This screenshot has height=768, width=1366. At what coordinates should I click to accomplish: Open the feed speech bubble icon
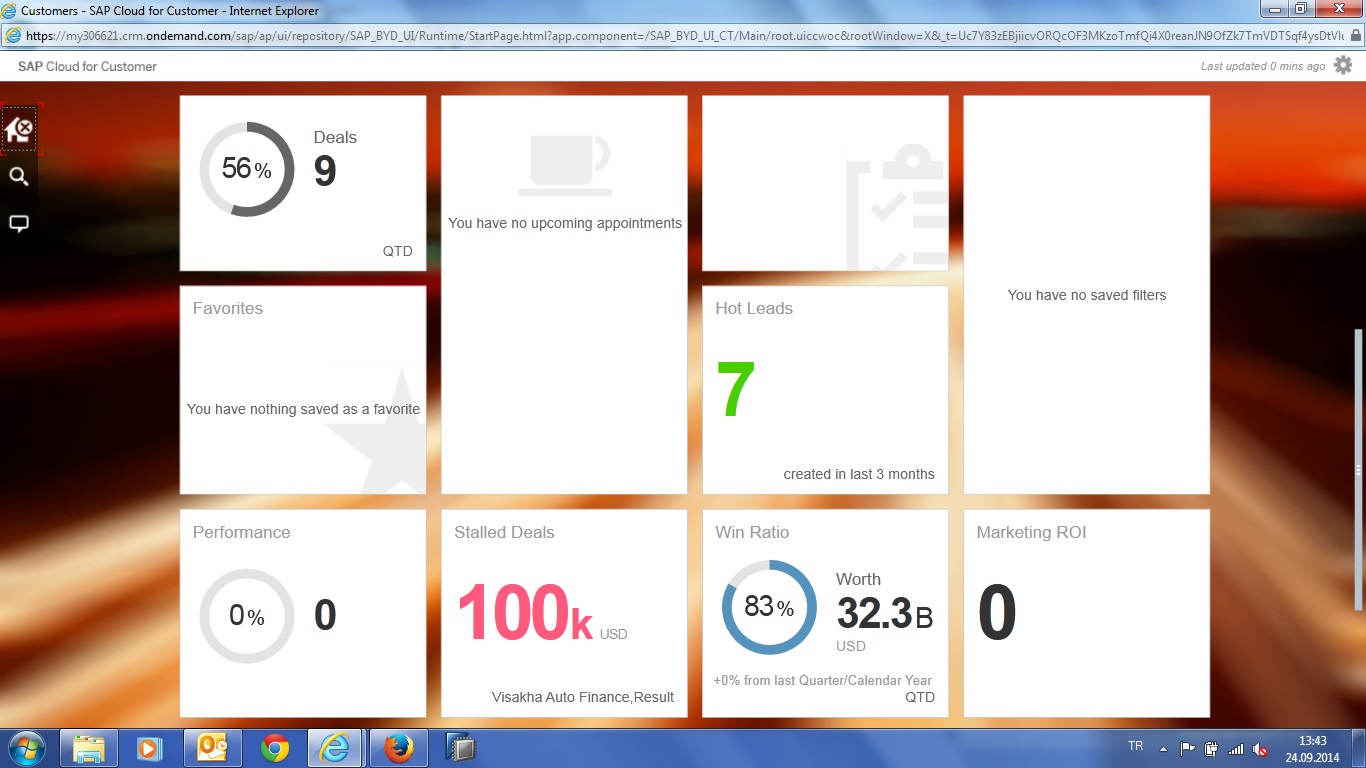coord(18,224)
